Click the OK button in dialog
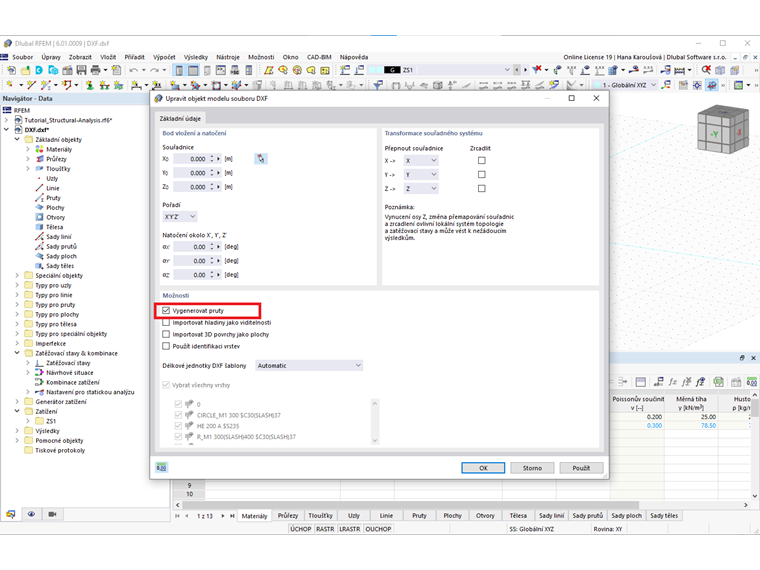 coord(483,468)
